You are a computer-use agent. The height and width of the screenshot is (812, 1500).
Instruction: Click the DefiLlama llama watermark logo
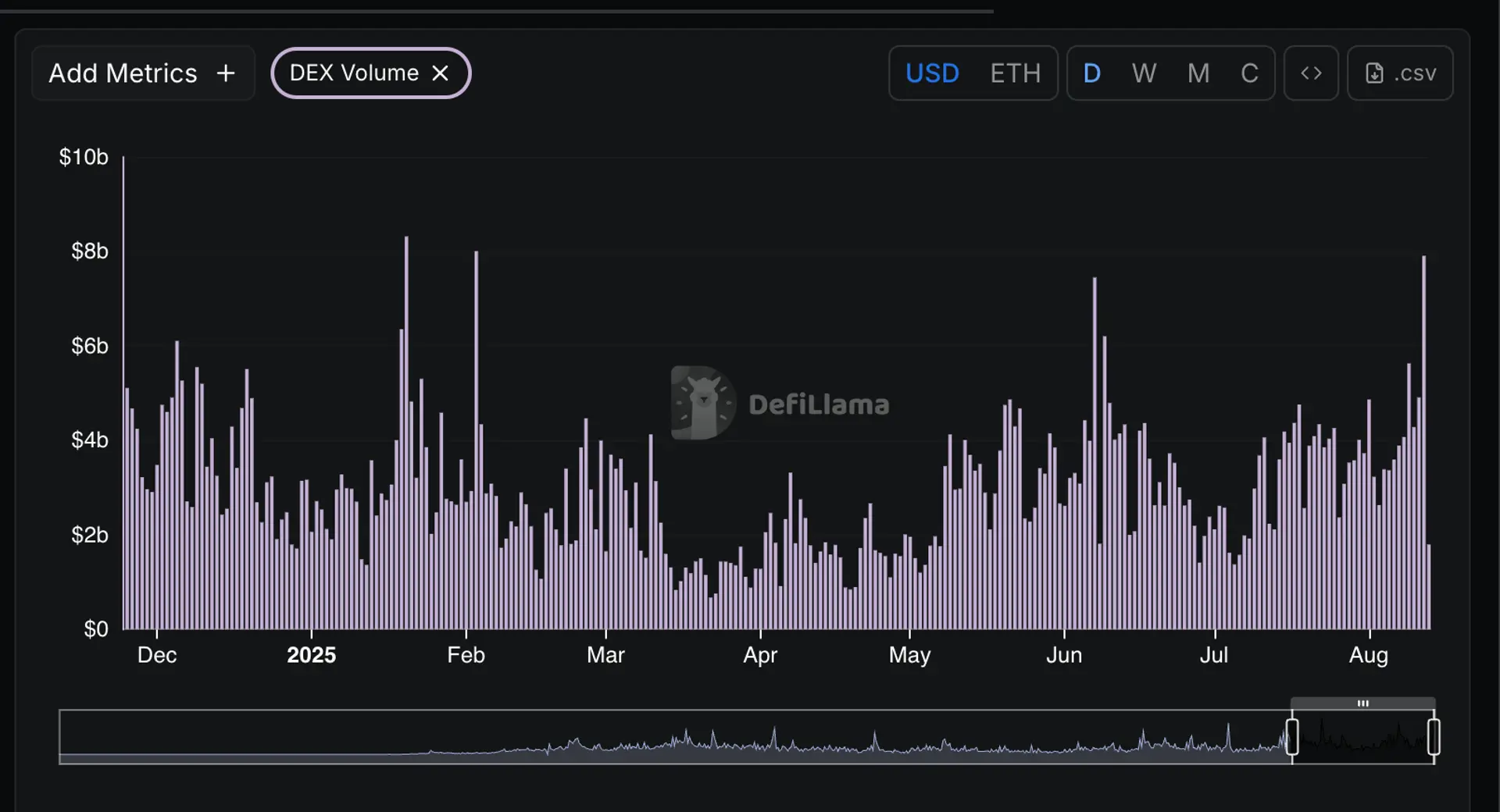(702, 402)
